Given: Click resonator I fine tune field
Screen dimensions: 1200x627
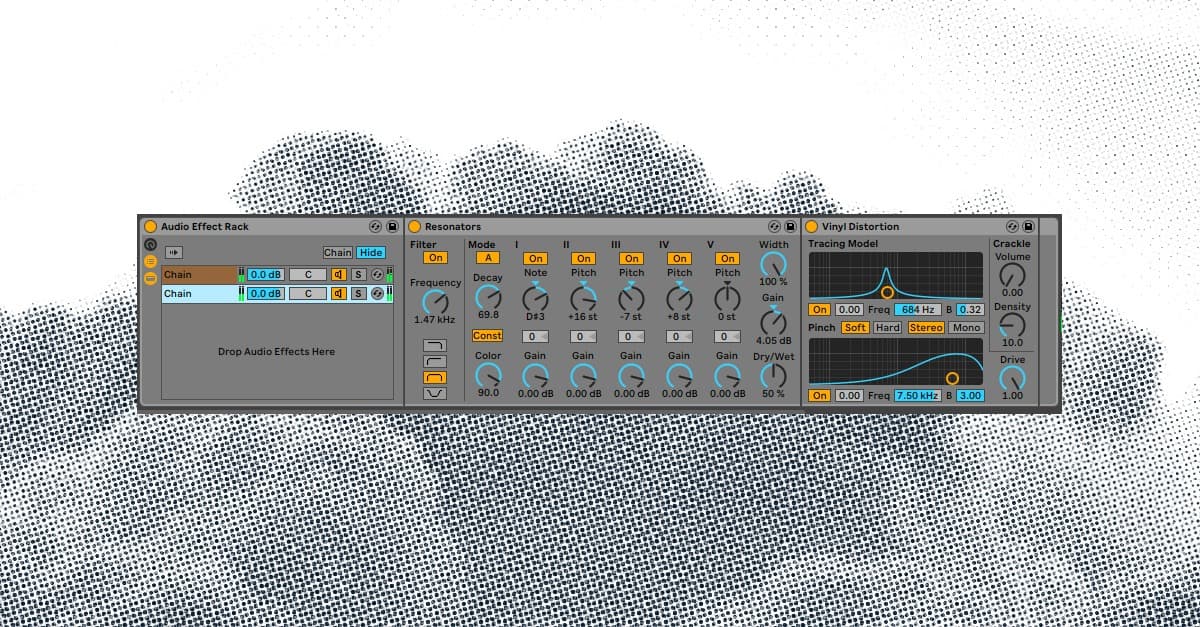Looking at the screenshot, I should pos(535,337).
